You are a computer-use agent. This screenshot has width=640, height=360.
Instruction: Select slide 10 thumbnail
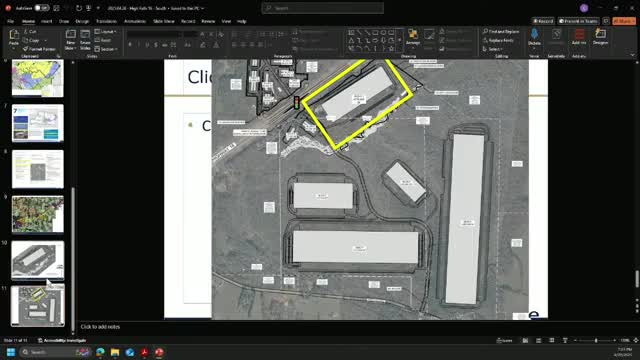[x=38, y=260]
